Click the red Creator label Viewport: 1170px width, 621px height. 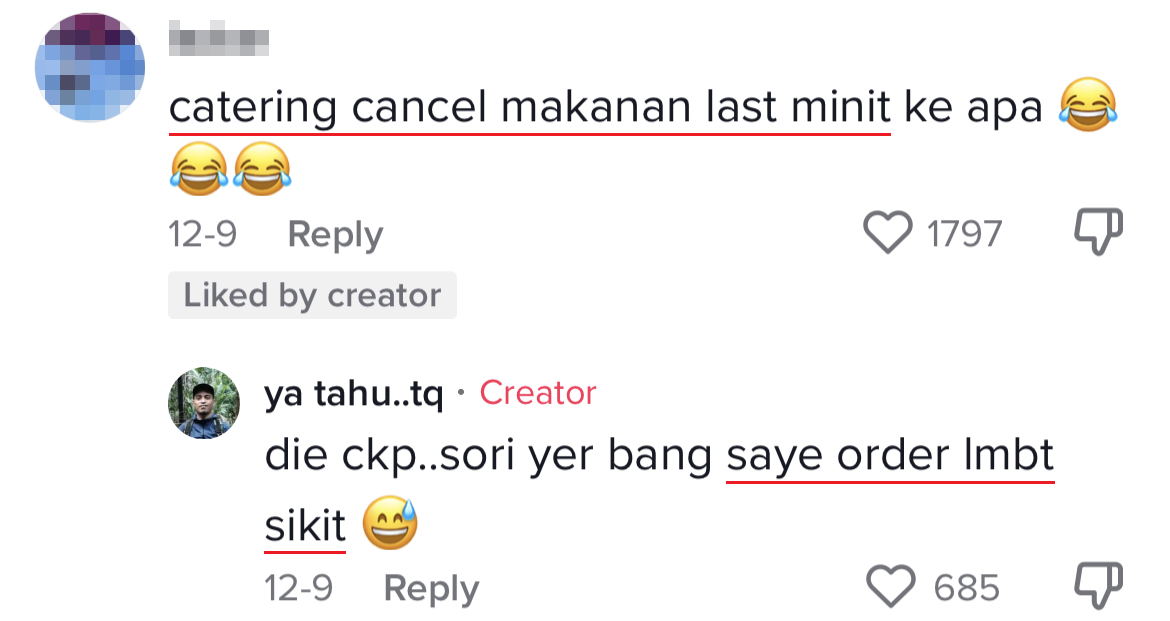538,393
